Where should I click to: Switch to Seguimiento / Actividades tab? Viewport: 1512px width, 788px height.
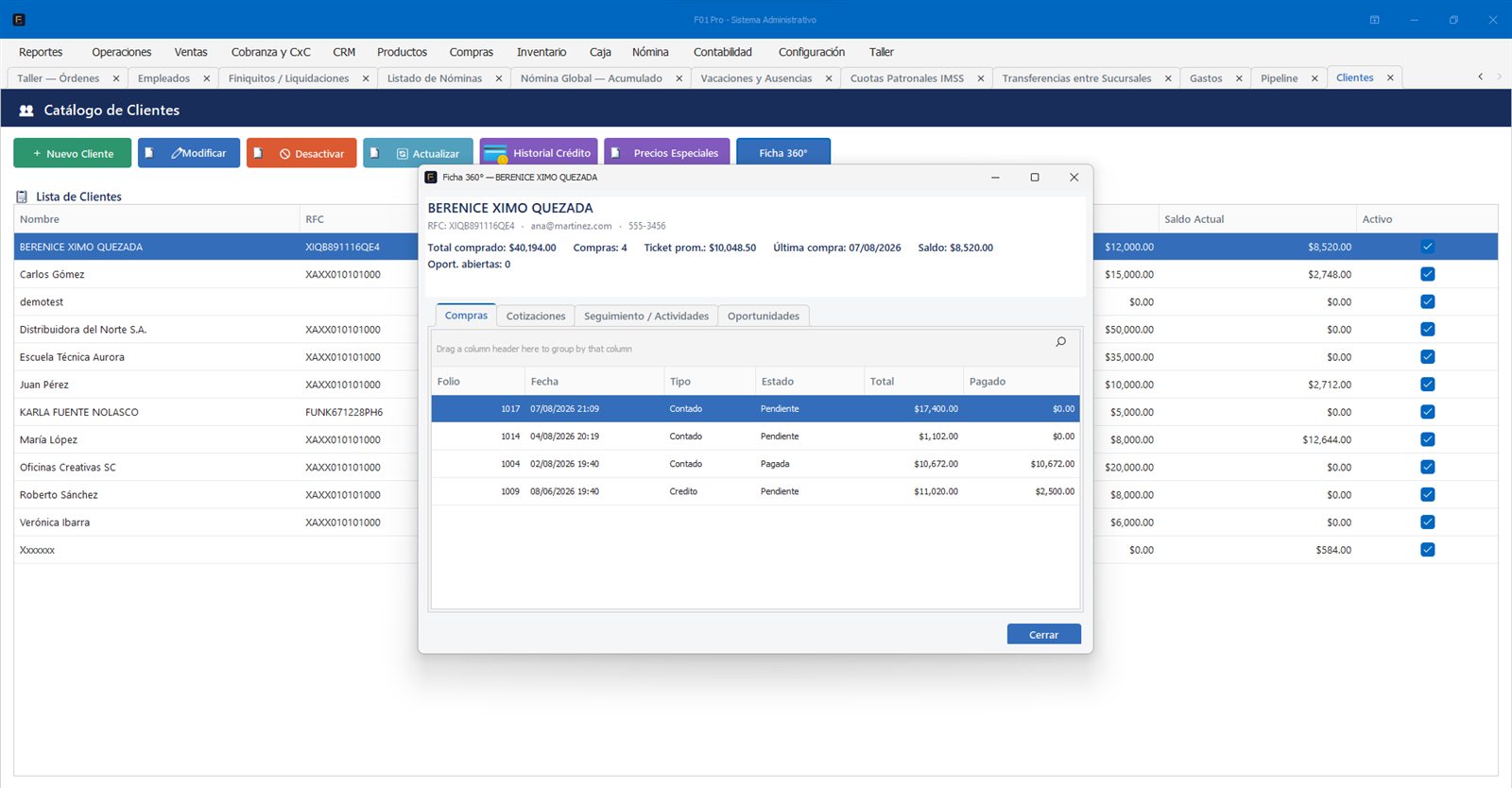(x=646, y=316)
